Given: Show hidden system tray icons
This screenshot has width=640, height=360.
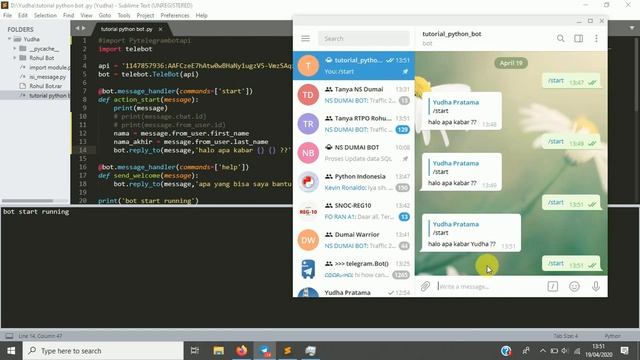Looking at the screenshot, I should [x=542, y=351].
